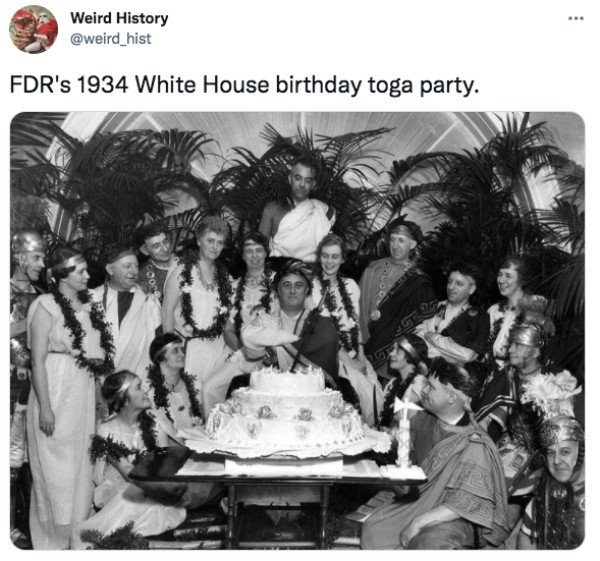Select the white candlestick on the table
Screen dimensions: 600x561
point(405,432)
